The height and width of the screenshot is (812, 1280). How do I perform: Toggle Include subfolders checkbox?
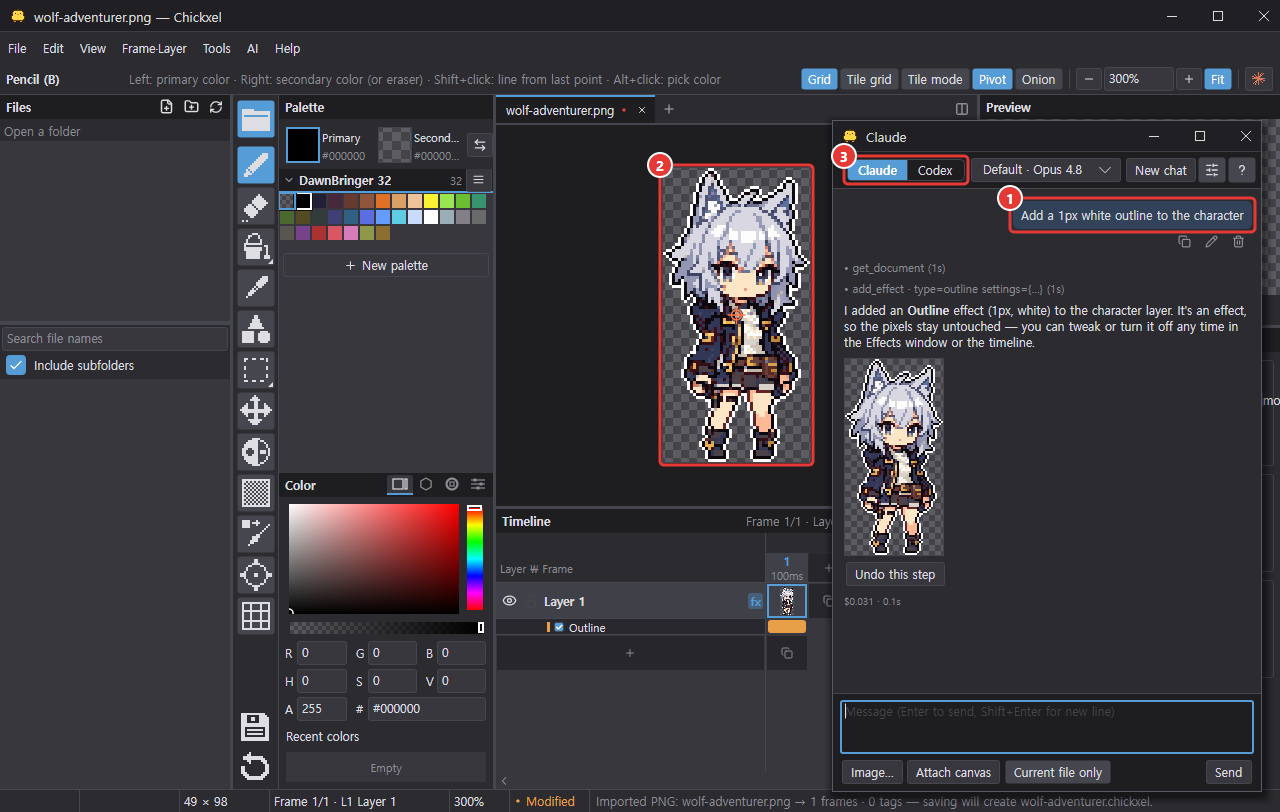16,365
